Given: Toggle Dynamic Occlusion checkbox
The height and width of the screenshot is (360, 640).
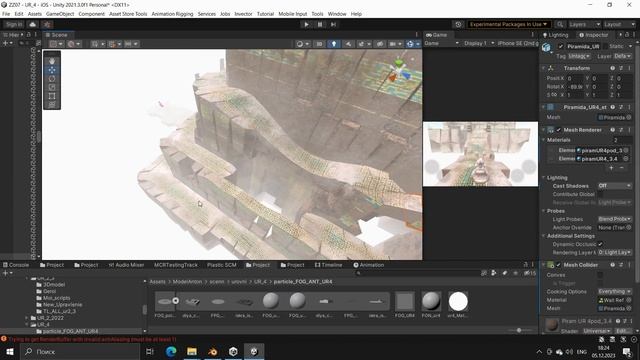Looking at the screenshot, I should click(x=600, y=244).
